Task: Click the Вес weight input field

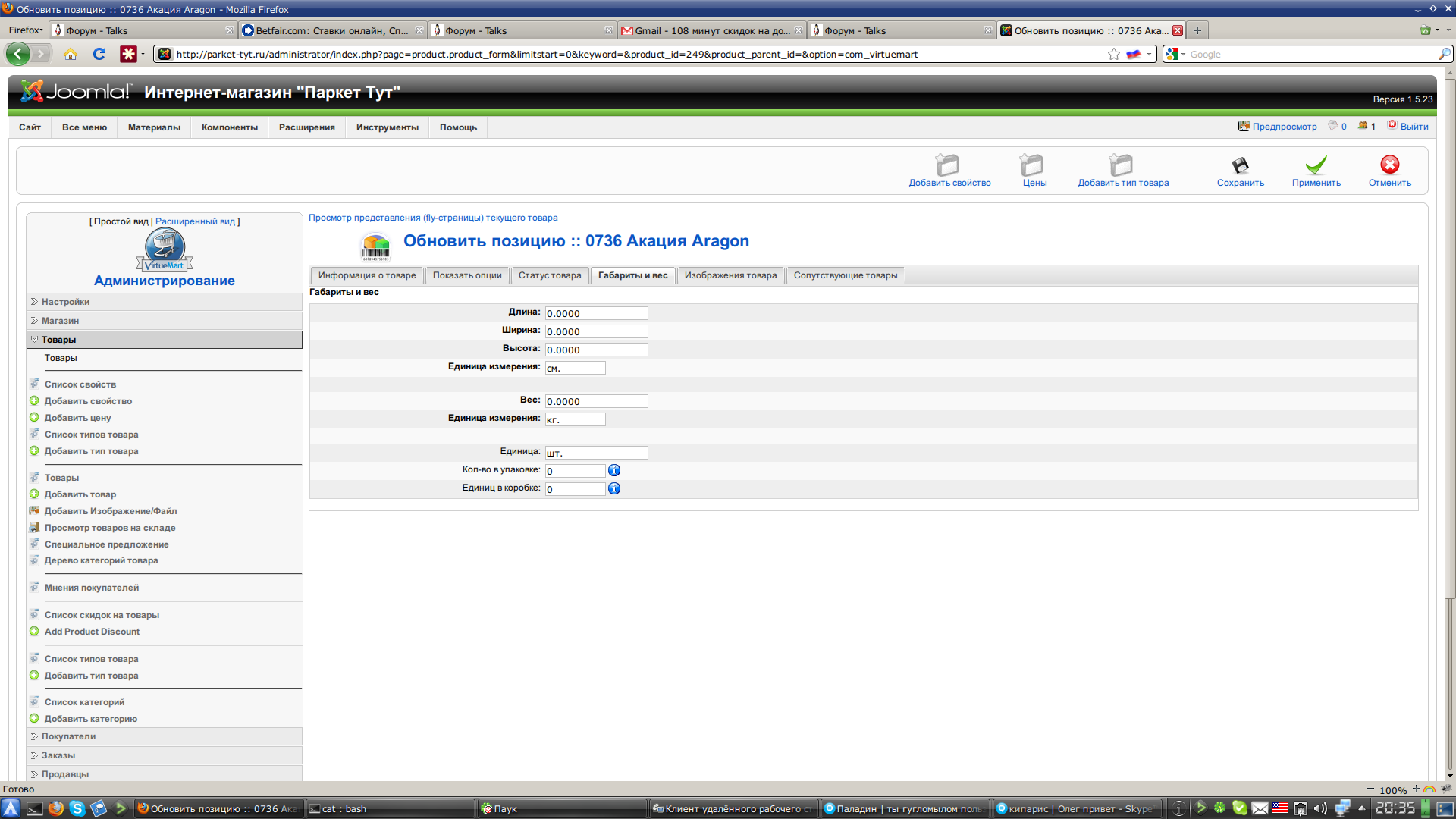Action: tap(596, 401)
